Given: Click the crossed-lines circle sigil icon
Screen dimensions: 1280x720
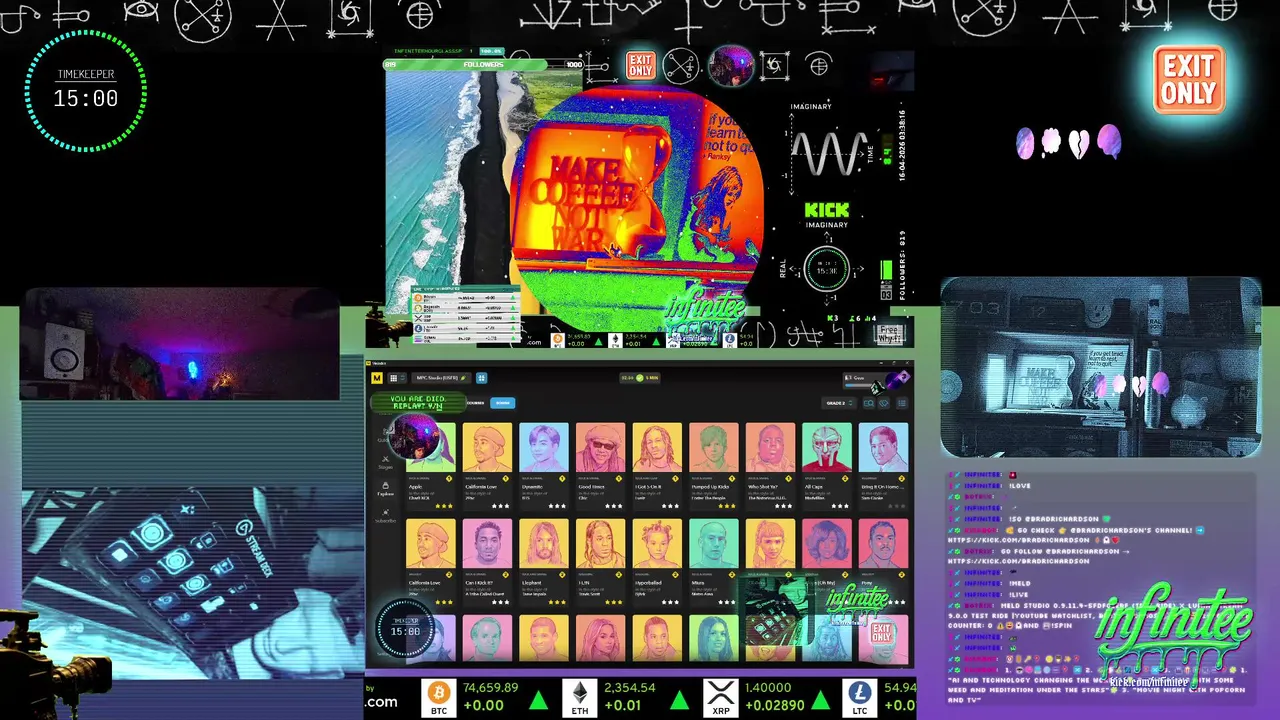Looking at the screenshot, I should pos(681,66).
